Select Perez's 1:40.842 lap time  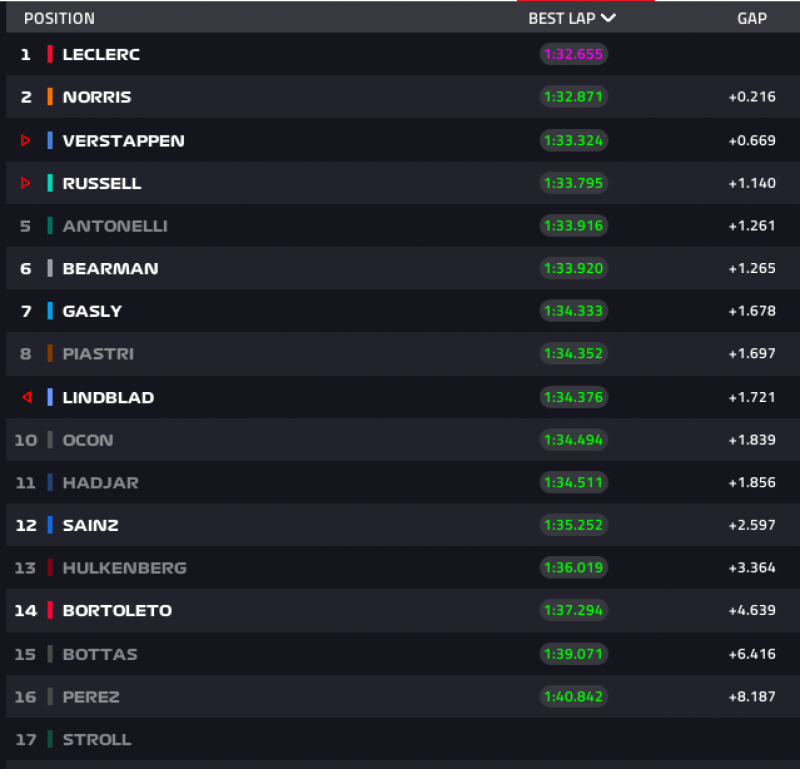coord(573,696)
